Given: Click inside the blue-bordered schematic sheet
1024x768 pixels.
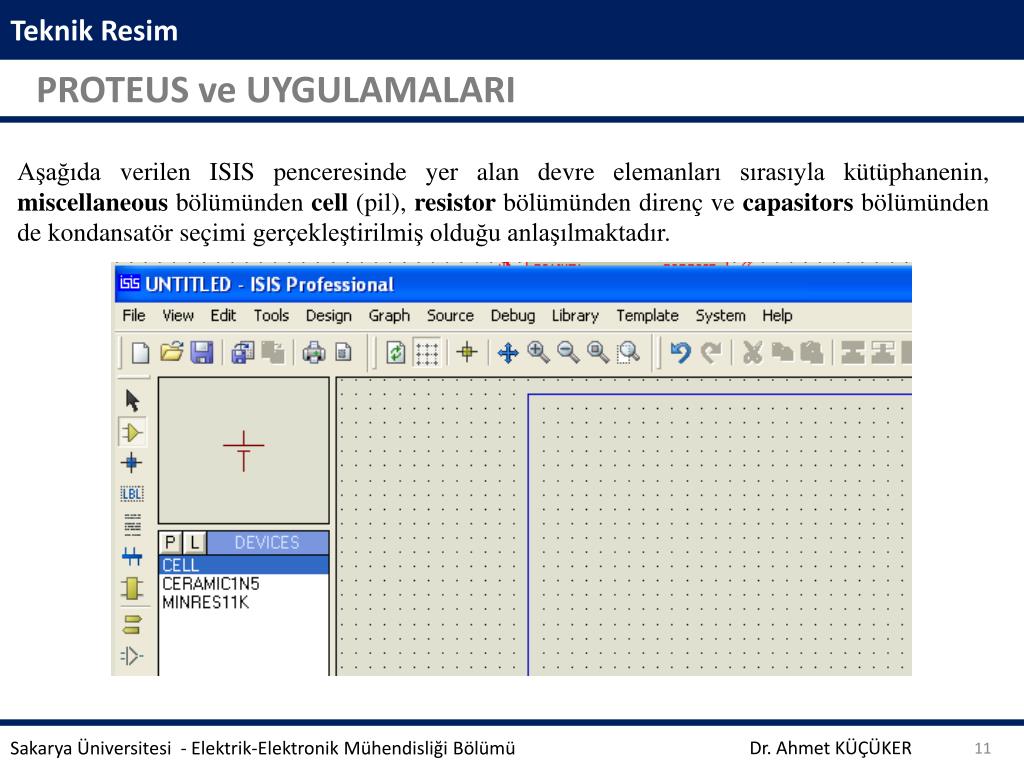Looking at the screenshot, I should tap(720, 536).
